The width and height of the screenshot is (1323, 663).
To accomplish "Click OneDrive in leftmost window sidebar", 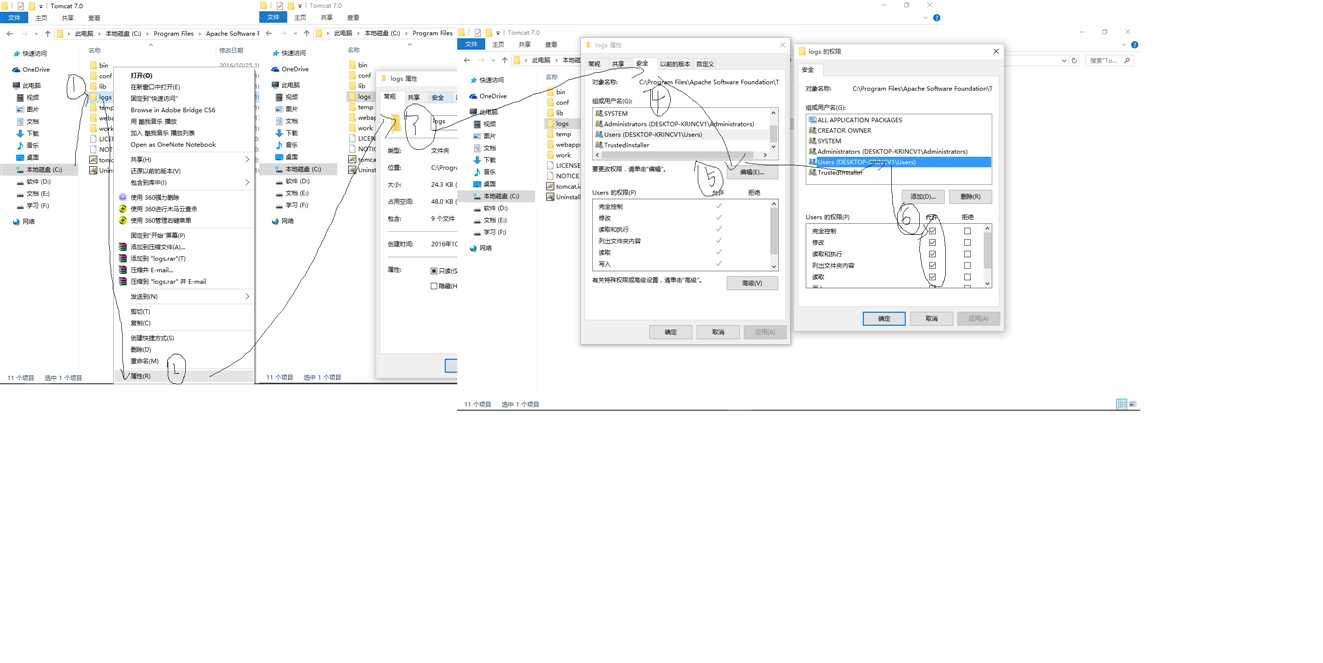I will [x=31, y=69].
